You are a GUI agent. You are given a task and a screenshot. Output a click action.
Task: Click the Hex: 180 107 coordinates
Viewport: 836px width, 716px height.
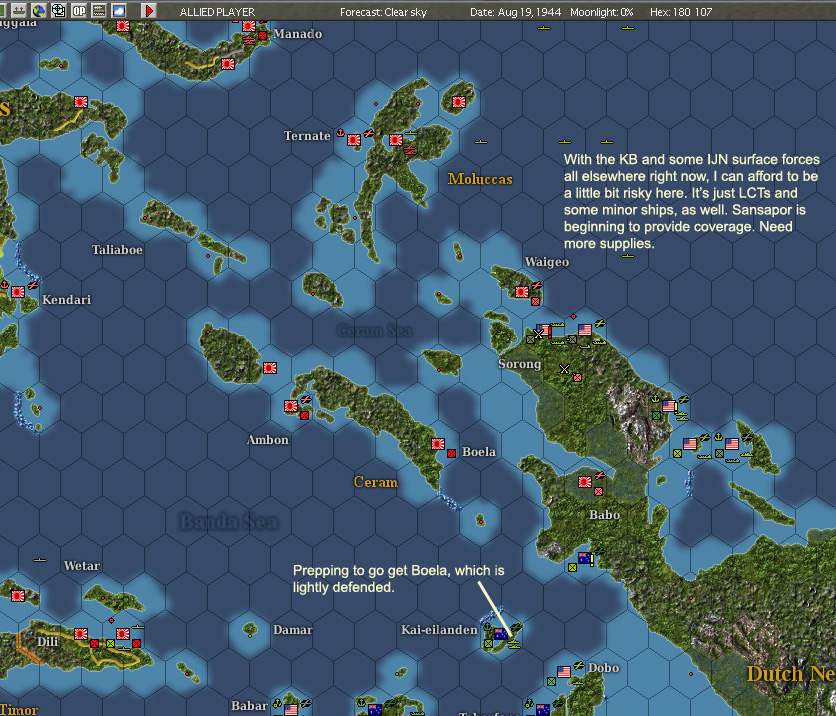pos(681,12)
